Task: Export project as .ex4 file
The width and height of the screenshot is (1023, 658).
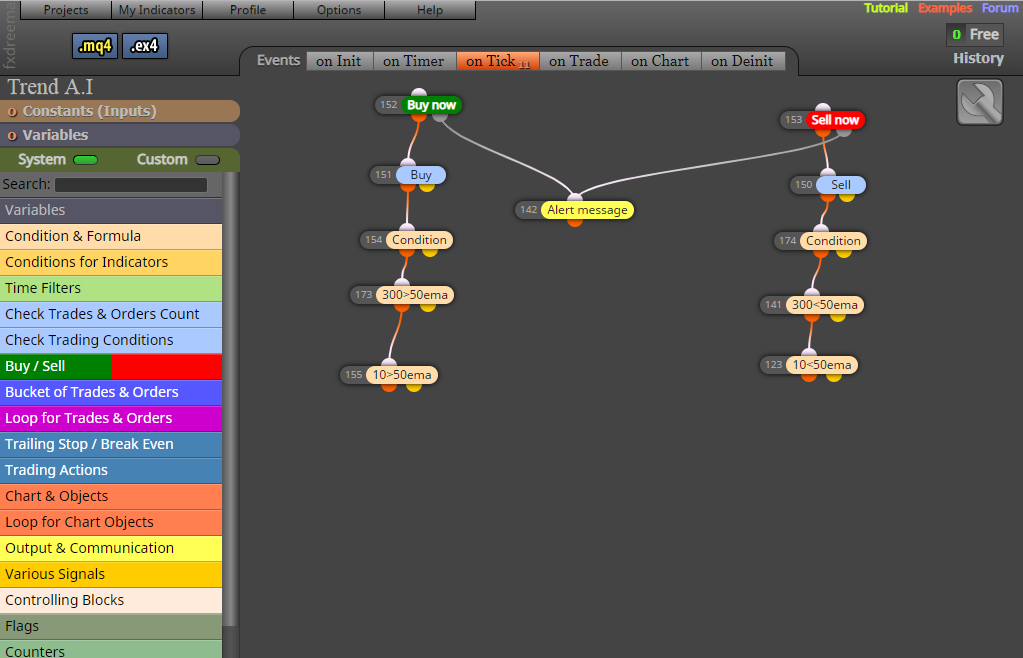Action: pos(144,46)
